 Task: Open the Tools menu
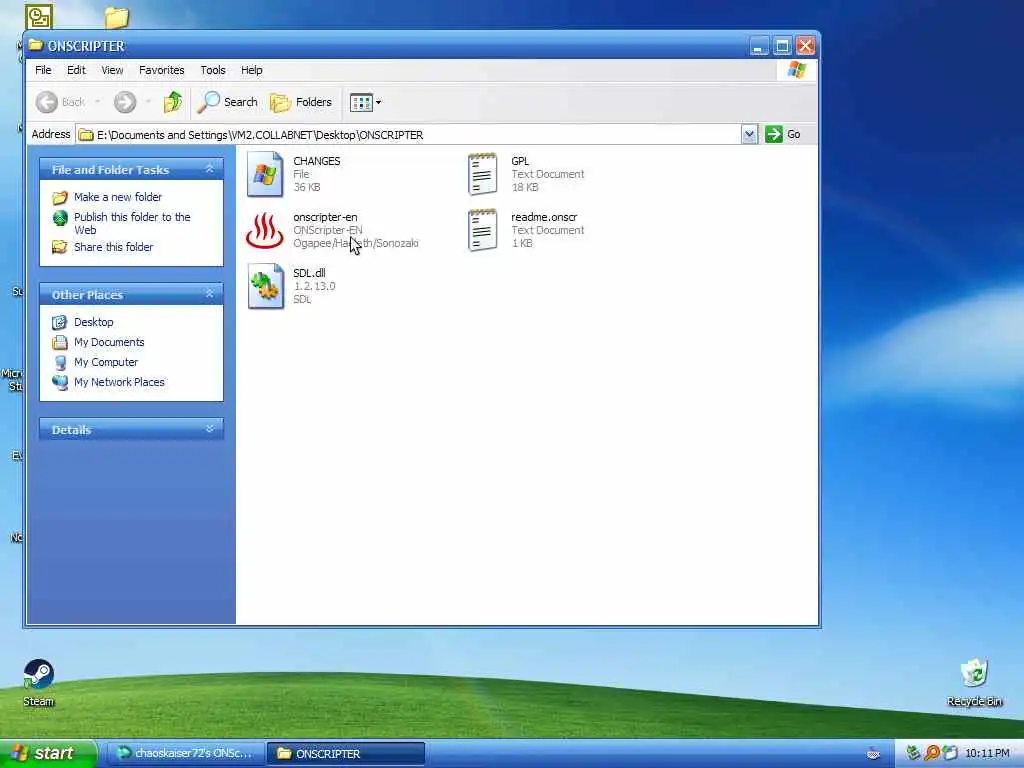pos(213,70)
